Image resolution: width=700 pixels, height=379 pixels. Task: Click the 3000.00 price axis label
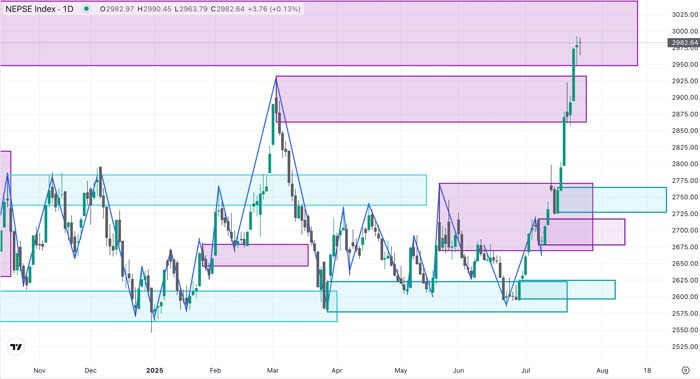pos(684,31)
